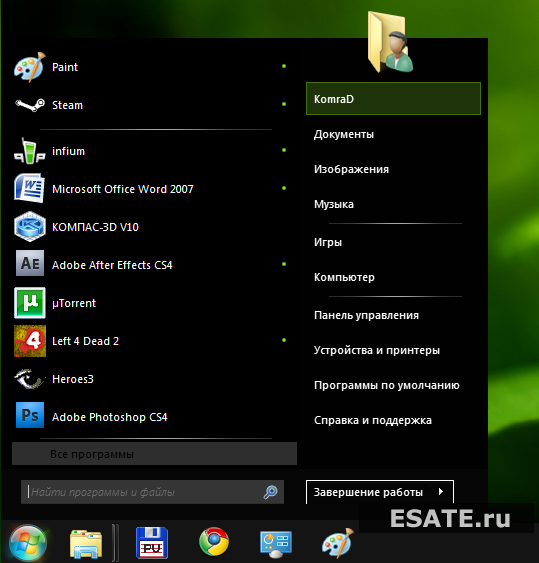Open Программы по умолчанию

point(386,385)
